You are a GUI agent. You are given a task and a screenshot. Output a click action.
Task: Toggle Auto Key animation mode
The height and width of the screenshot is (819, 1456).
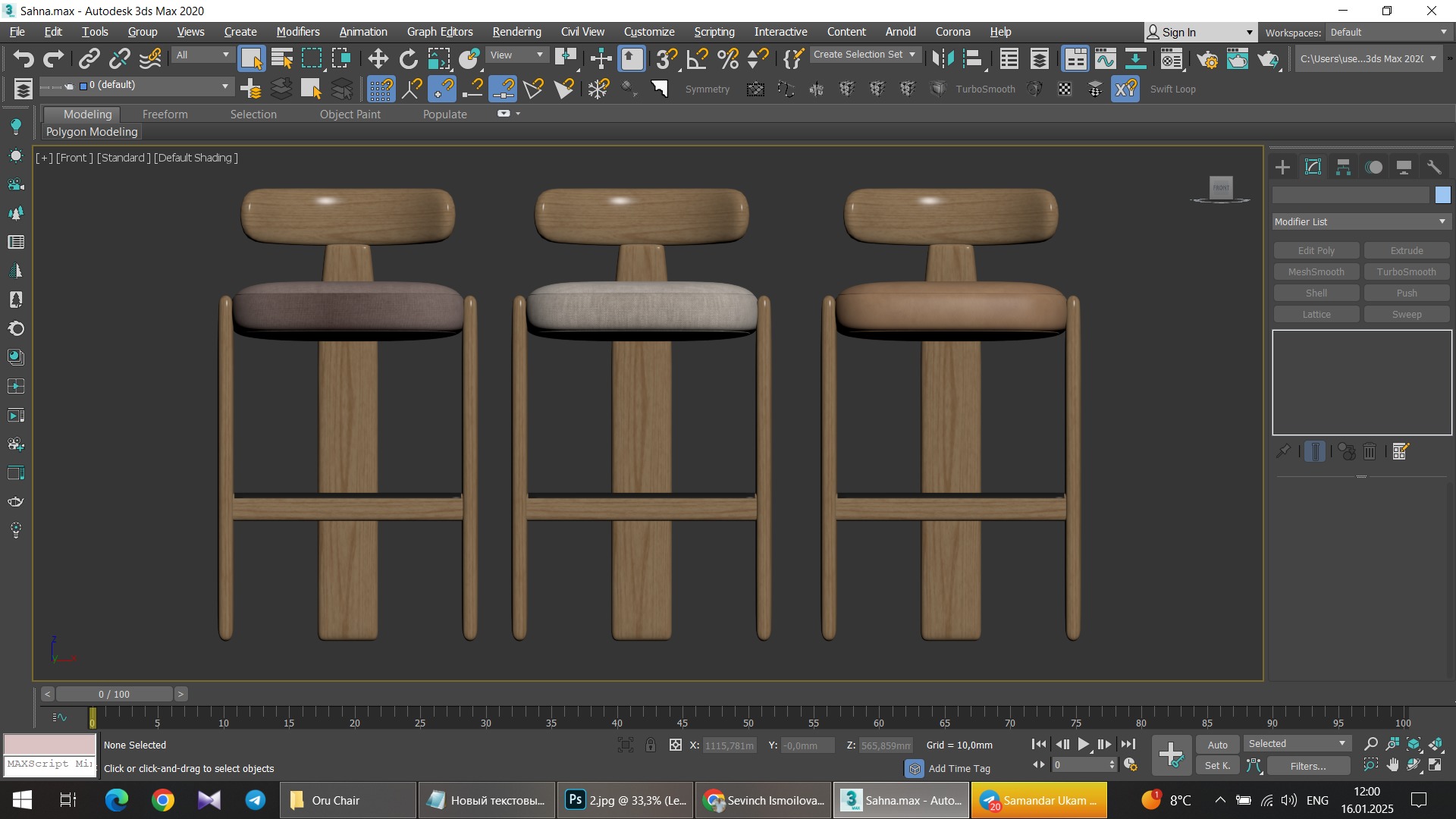[x=1218, y=745]
